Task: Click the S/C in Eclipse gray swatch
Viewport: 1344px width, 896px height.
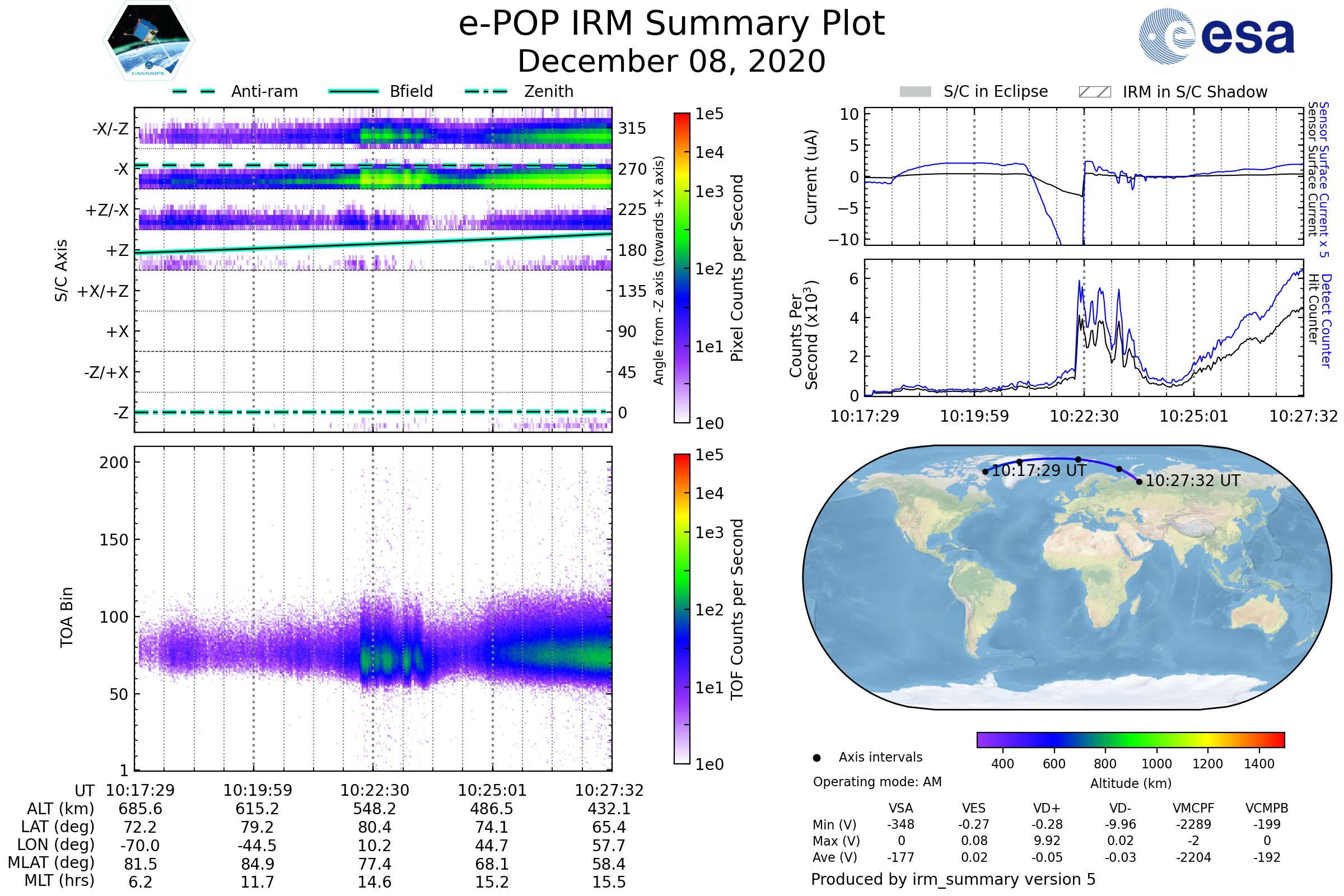Action: (x=915, y=92)
